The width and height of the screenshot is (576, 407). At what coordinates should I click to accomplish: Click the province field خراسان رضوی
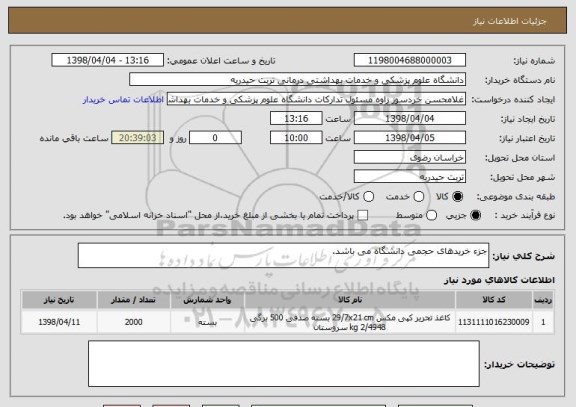point(410,158)
